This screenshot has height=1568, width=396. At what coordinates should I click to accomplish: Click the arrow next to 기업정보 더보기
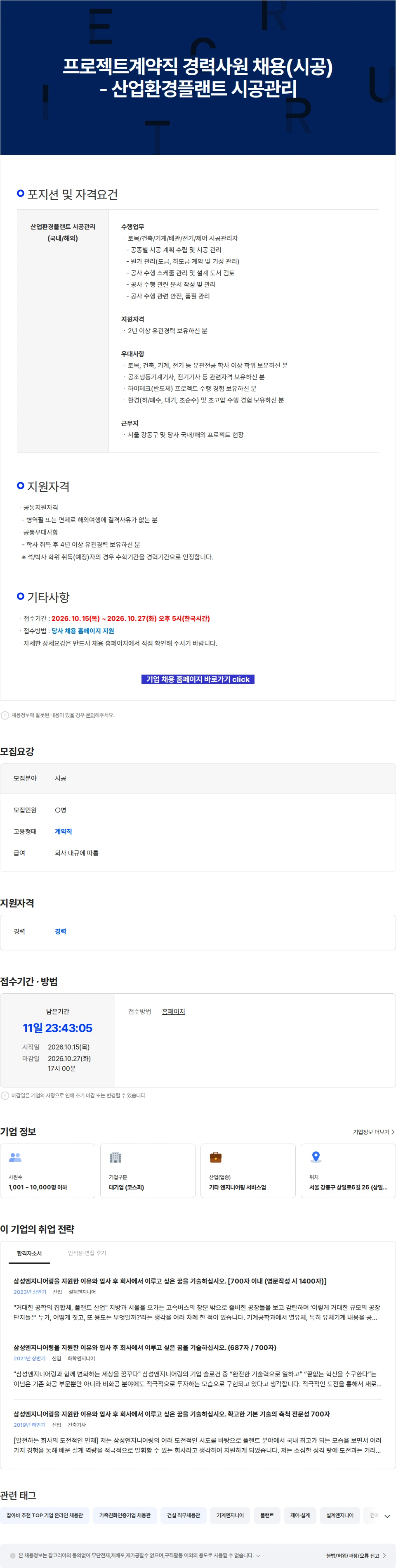(x=393, y=1132)
